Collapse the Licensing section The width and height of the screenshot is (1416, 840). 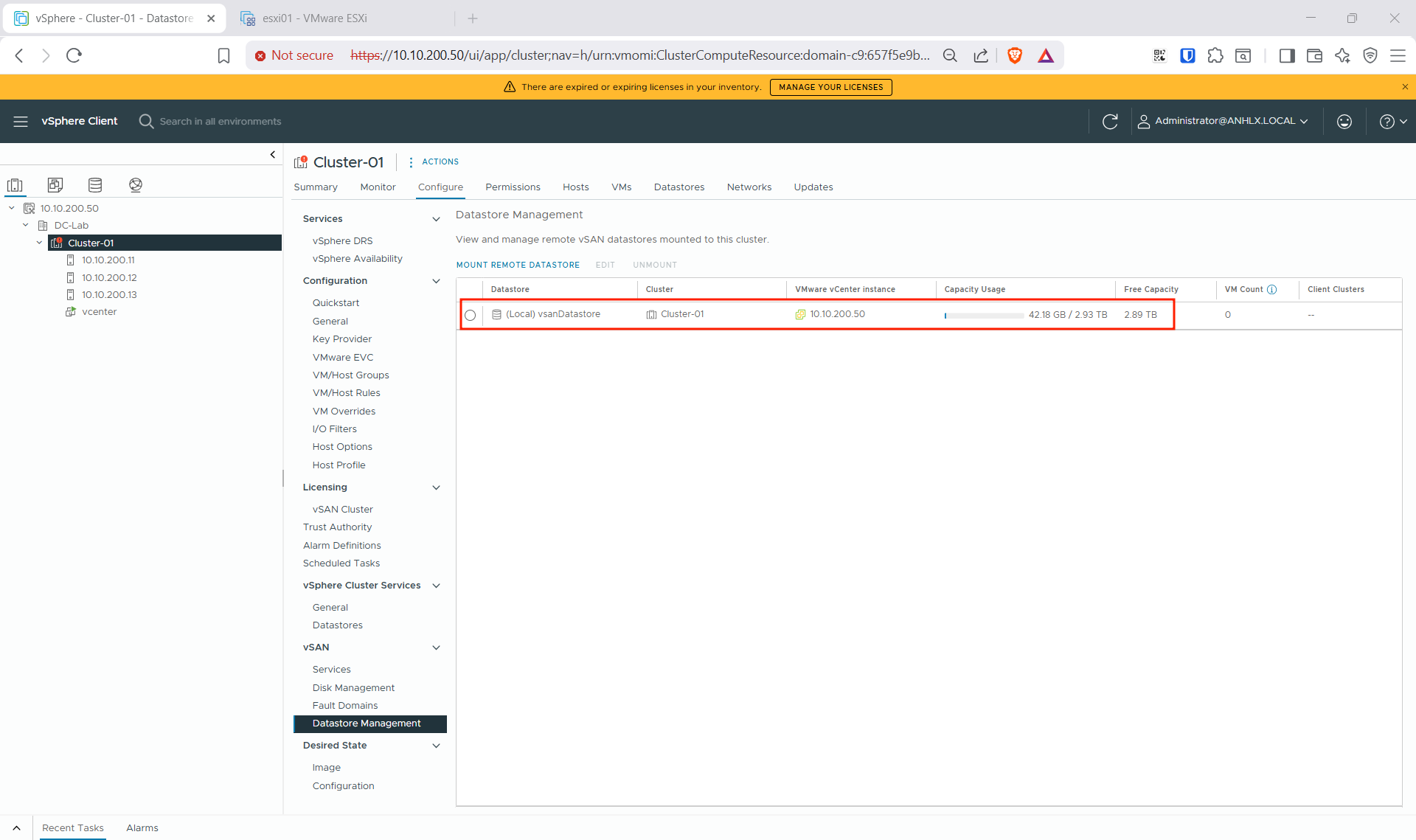pos(436,487)
